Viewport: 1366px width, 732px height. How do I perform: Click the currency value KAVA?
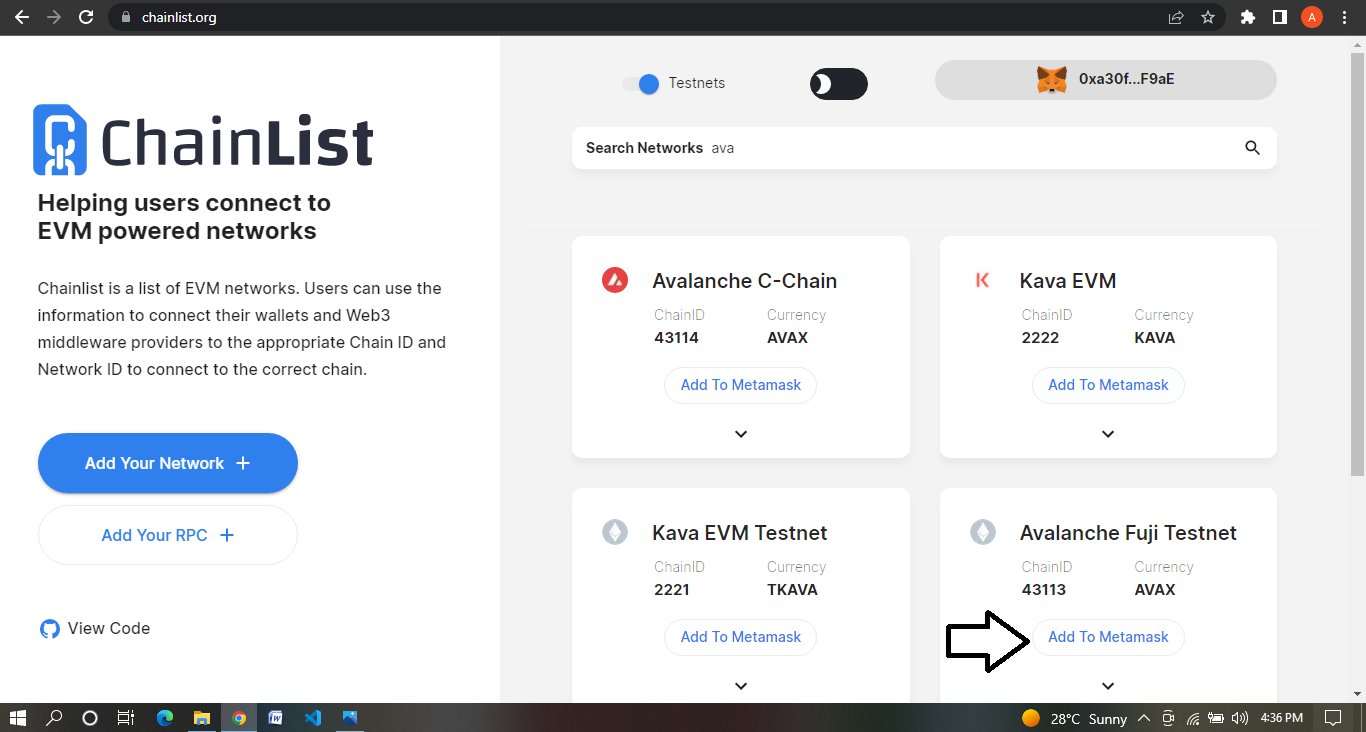1155,338
